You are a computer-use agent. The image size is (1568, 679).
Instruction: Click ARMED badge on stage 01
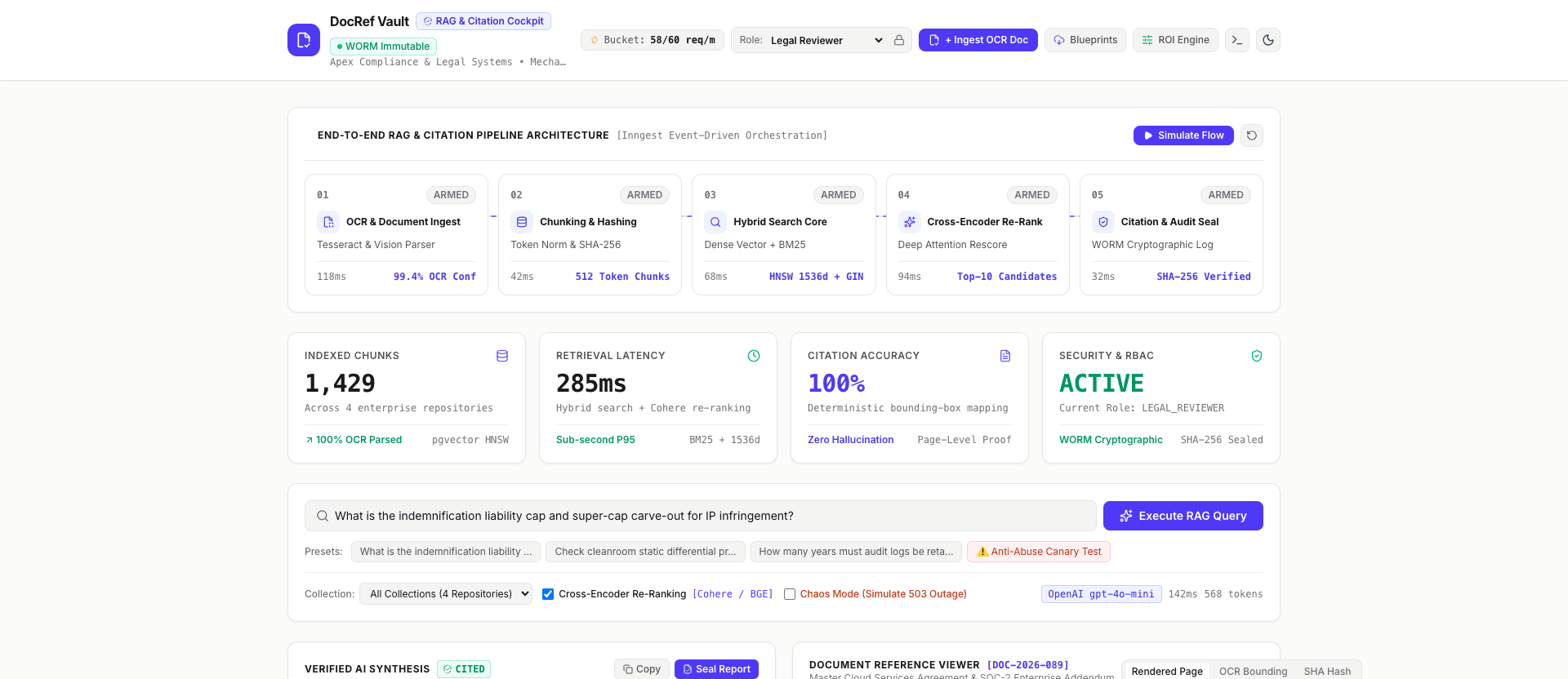(451, 195)
